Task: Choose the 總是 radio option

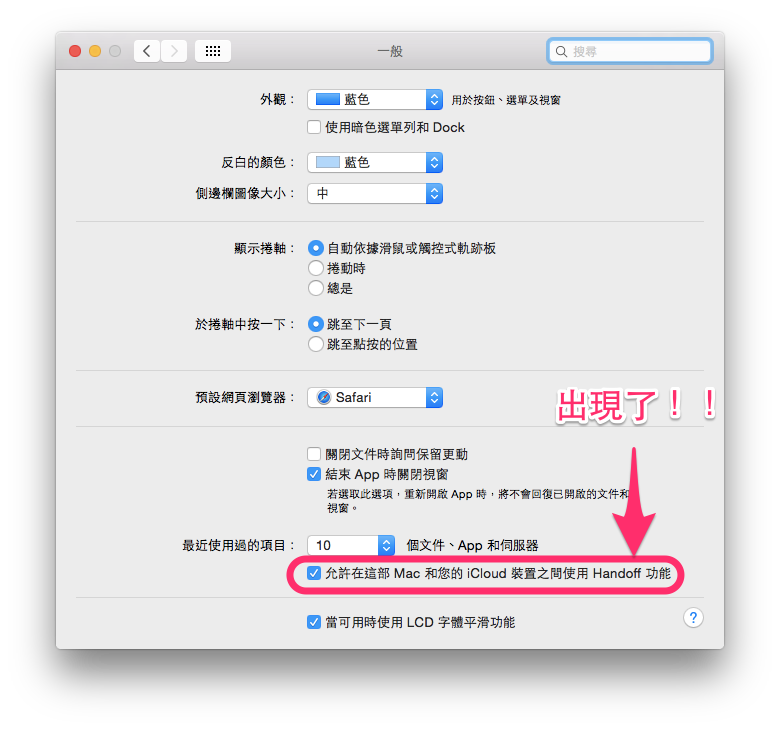Action: point(316,288)
